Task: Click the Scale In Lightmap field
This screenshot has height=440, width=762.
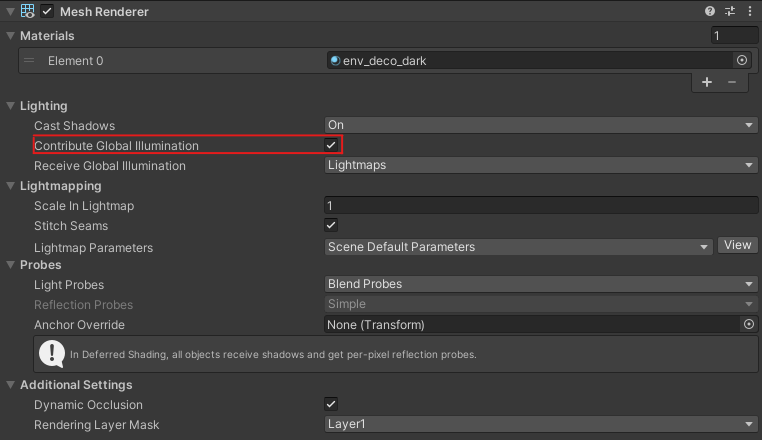Action: pos(541,205)
